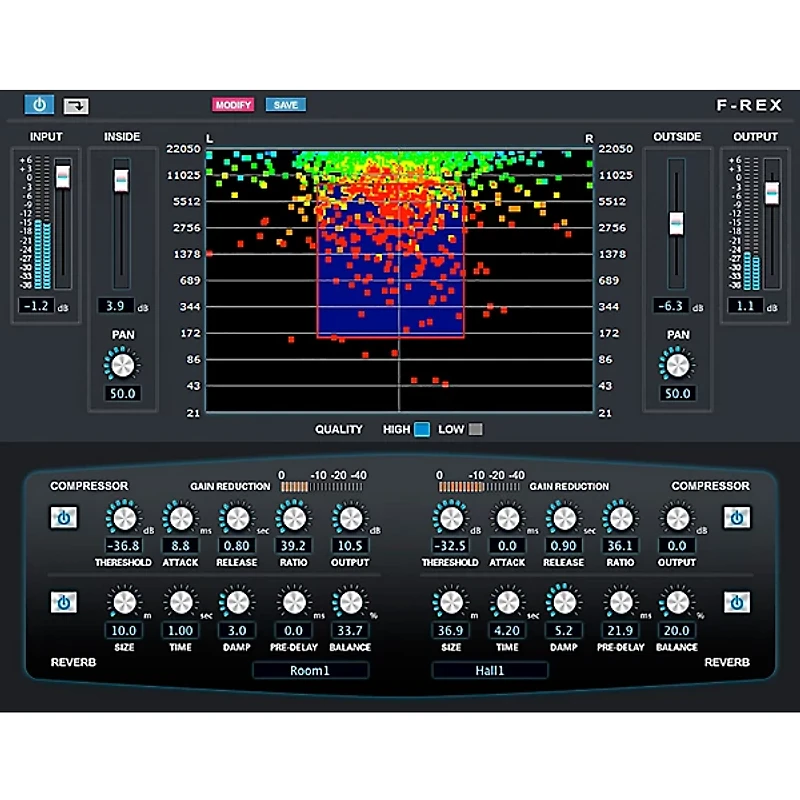This screenshot has height=800, width=800.
Task: Click the OUTSIDE level fader handle
Action: [x=677, y=222]
